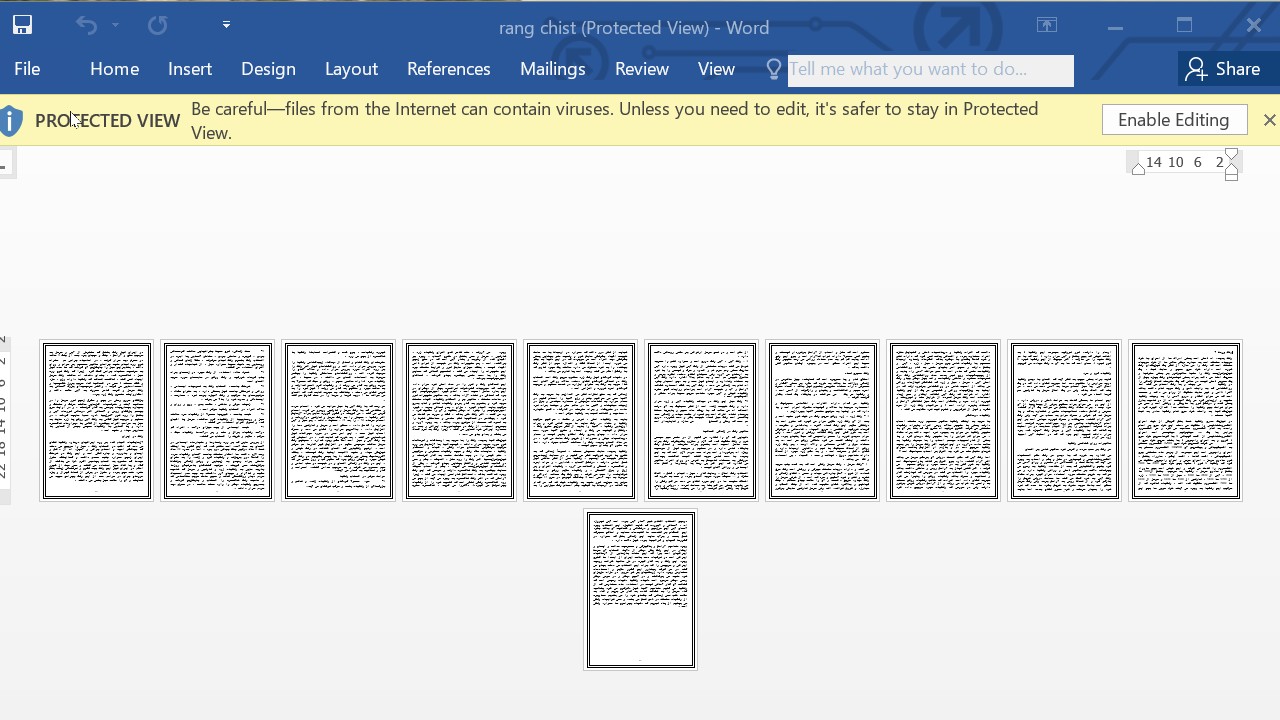This screenshot has height=720, width=1280.
Task: Open the Layout tab
Action: coord(351,69)
